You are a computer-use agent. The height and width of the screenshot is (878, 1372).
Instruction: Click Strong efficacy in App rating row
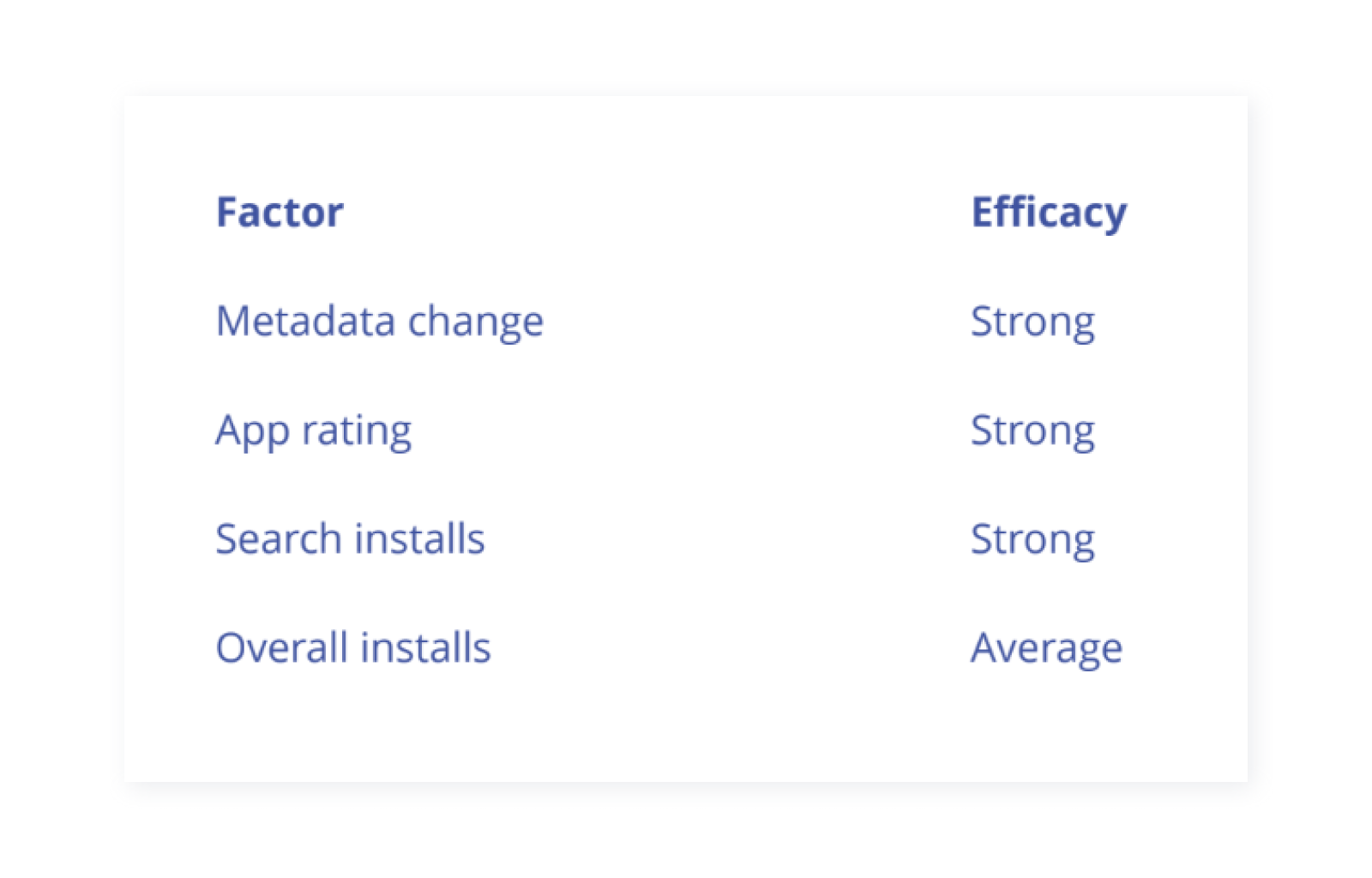[1032, 430]
